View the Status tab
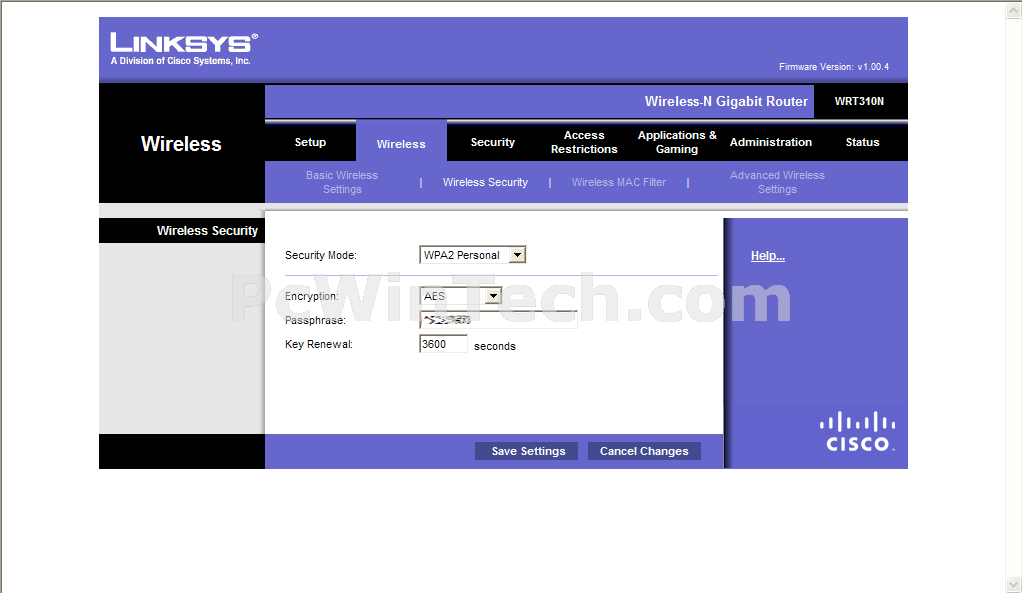 click(862, 142)
